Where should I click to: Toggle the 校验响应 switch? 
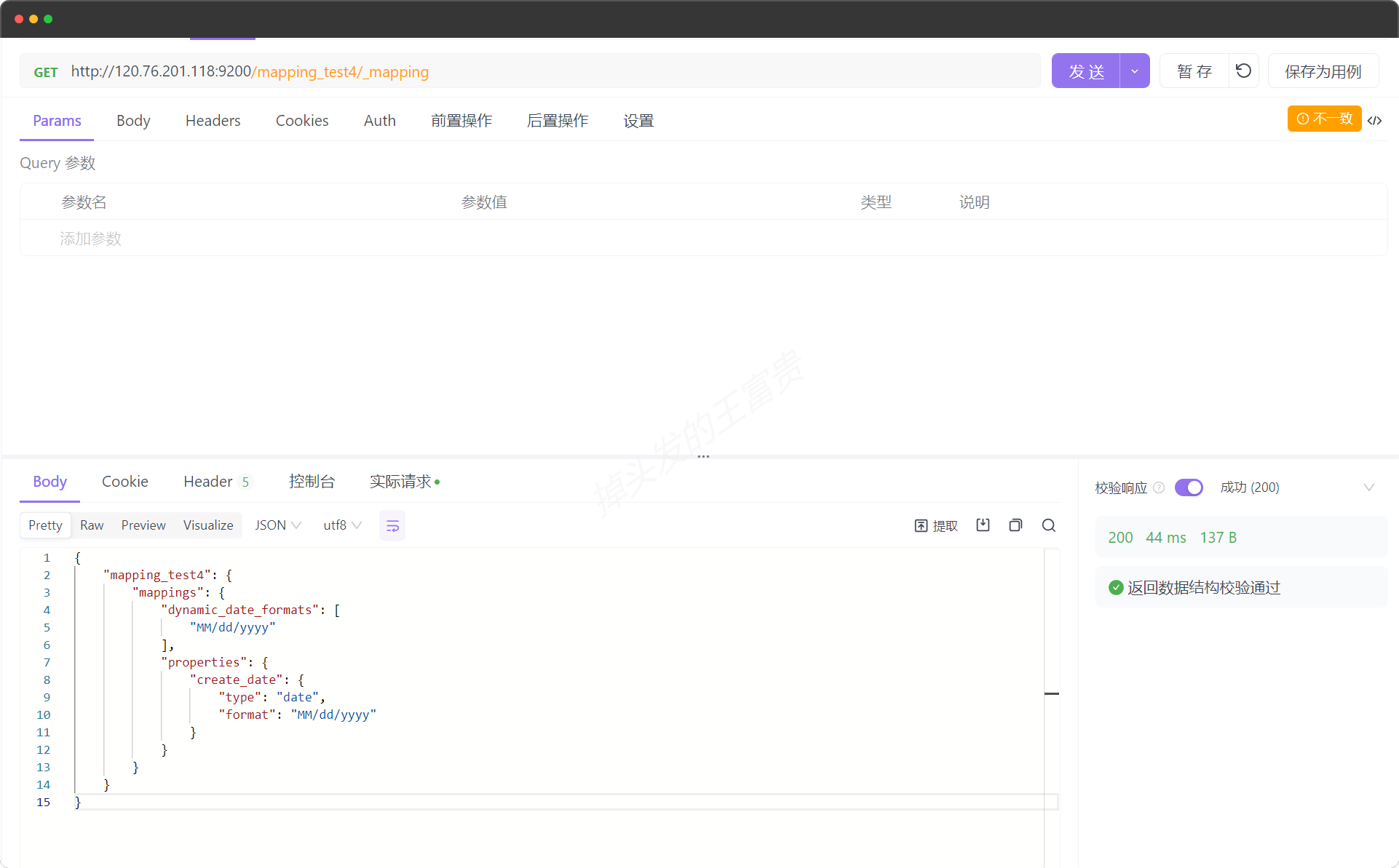[1189, 487]
